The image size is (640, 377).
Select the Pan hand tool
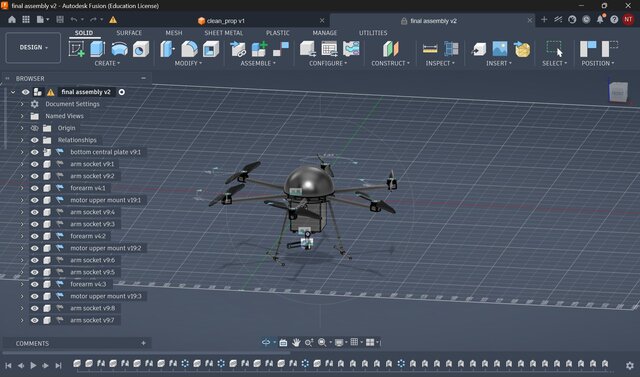(x=296, y=342)
